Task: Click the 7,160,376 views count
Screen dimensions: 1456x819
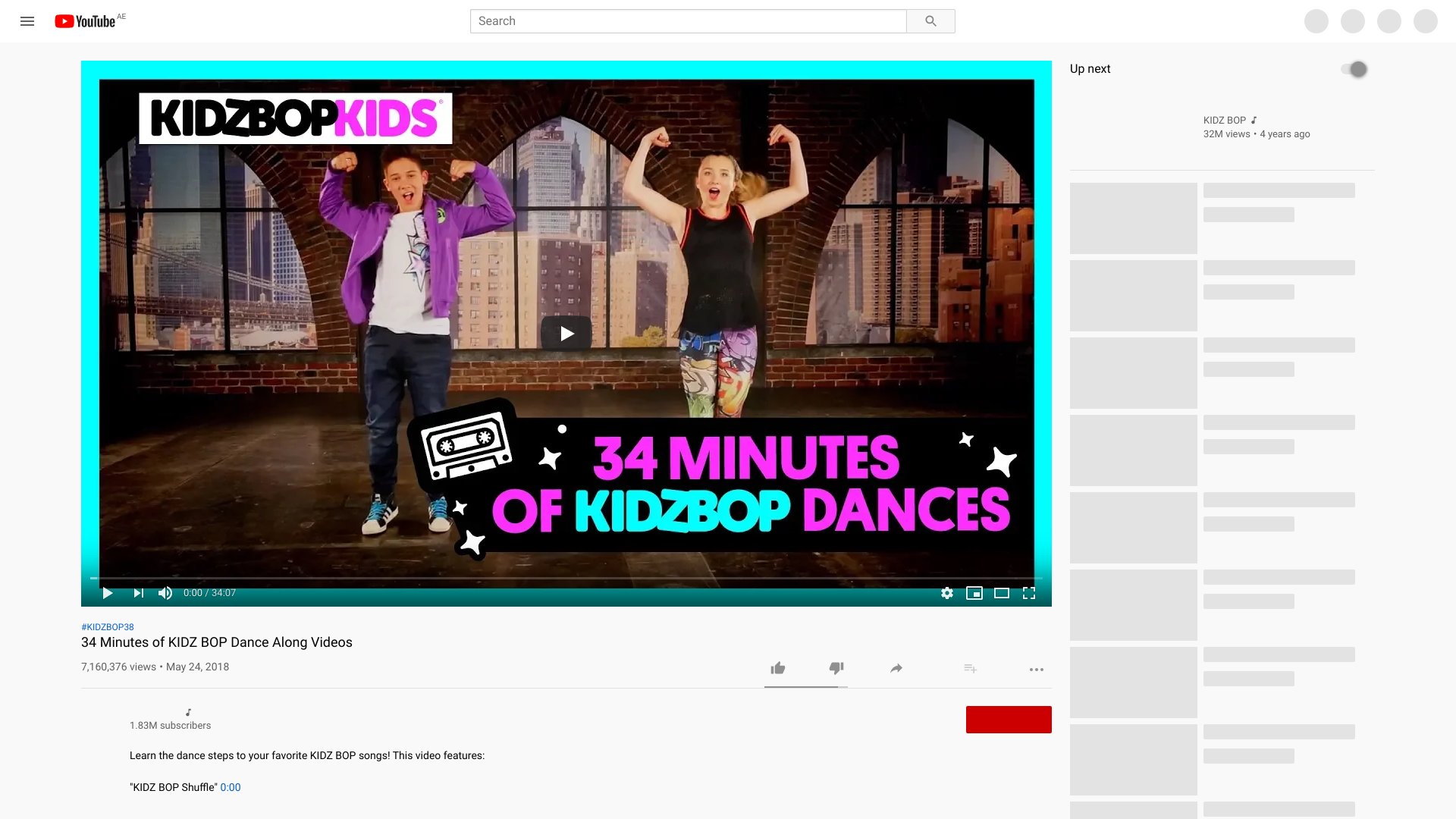Action: click(x=119, y=667)
